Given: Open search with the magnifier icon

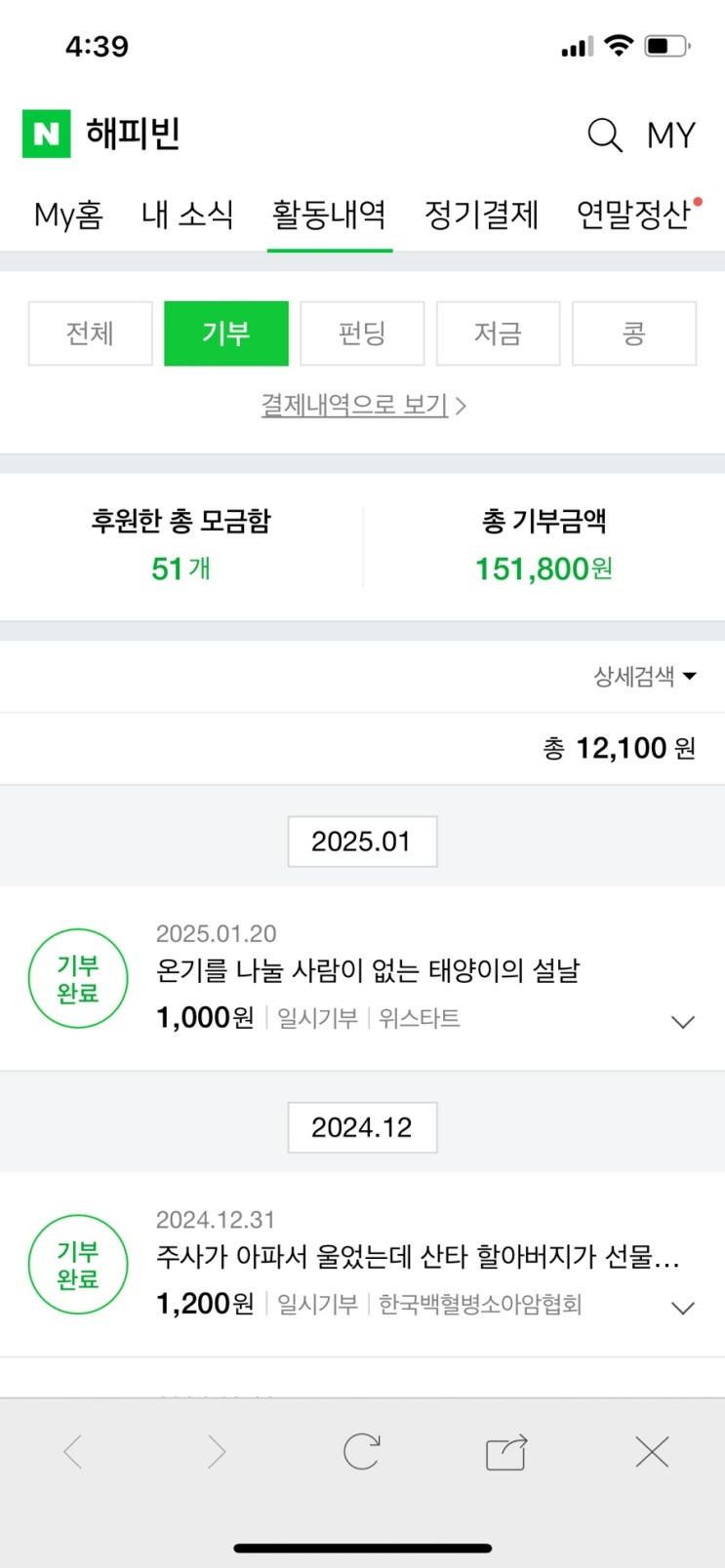Looking at the screenshot, I should (x=604, y=135).
